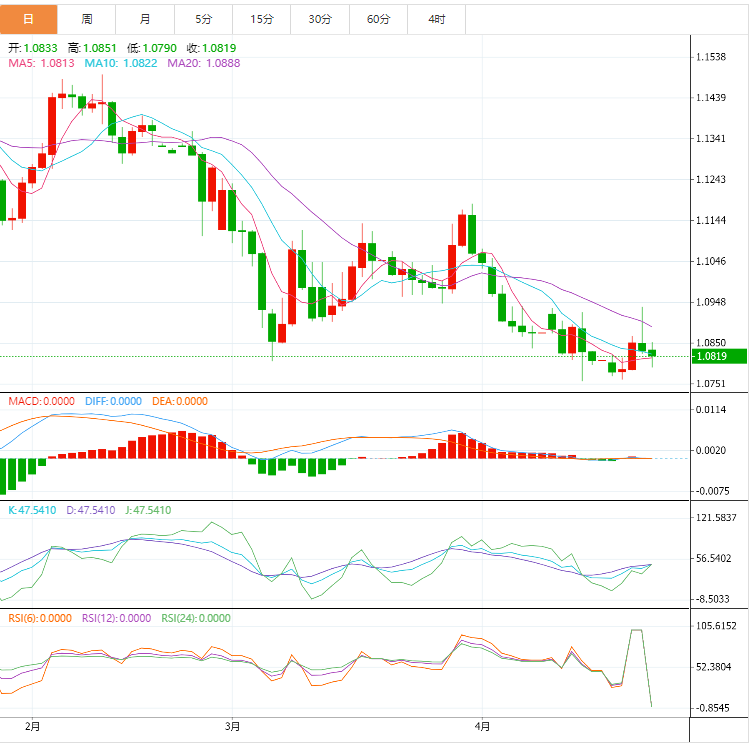The image size is (753, 750).
Task: Click the D:47.5410 indicator label
Action: coord(91,510)
